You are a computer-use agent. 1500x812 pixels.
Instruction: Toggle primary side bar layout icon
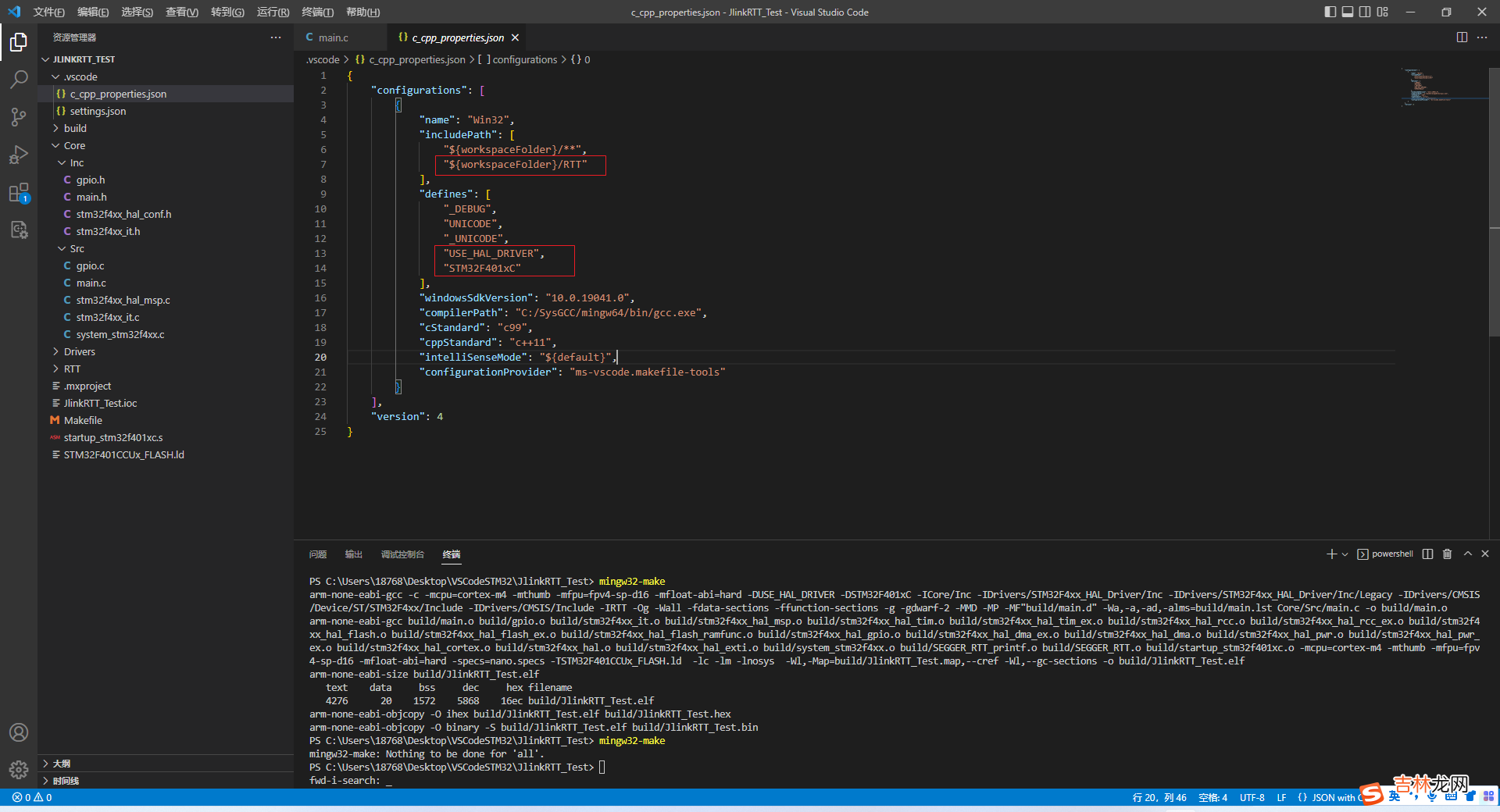point(1330,12)
